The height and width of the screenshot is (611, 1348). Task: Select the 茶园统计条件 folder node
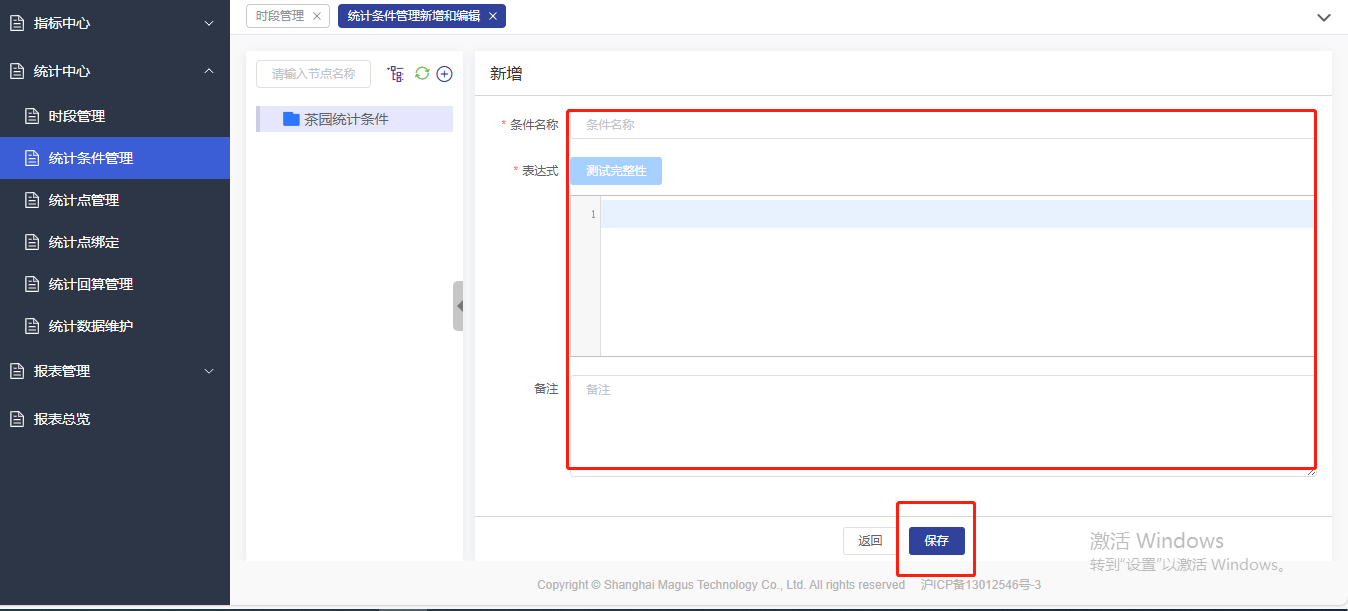coord(346,119)
